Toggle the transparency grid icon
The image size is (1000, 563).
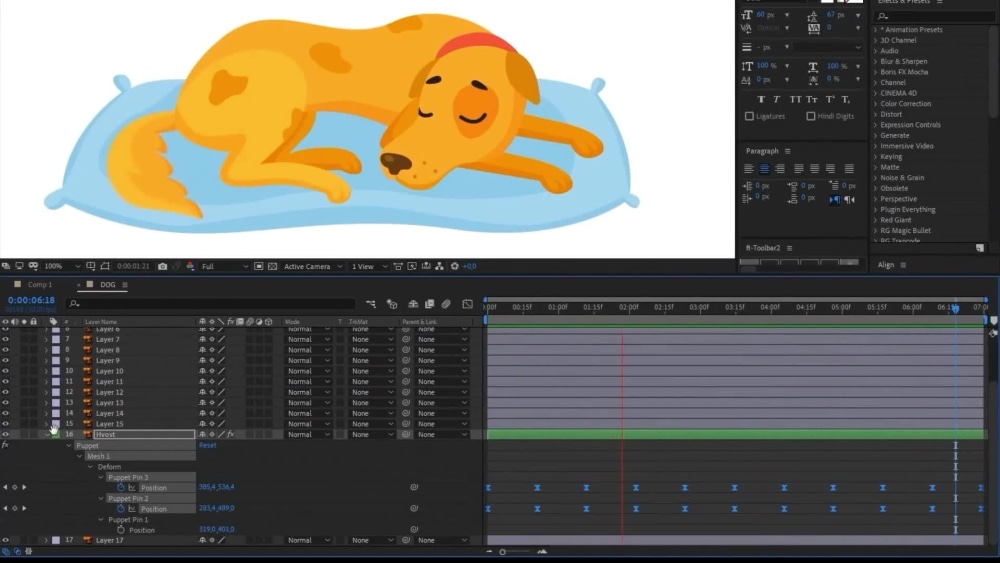(272, 266)
